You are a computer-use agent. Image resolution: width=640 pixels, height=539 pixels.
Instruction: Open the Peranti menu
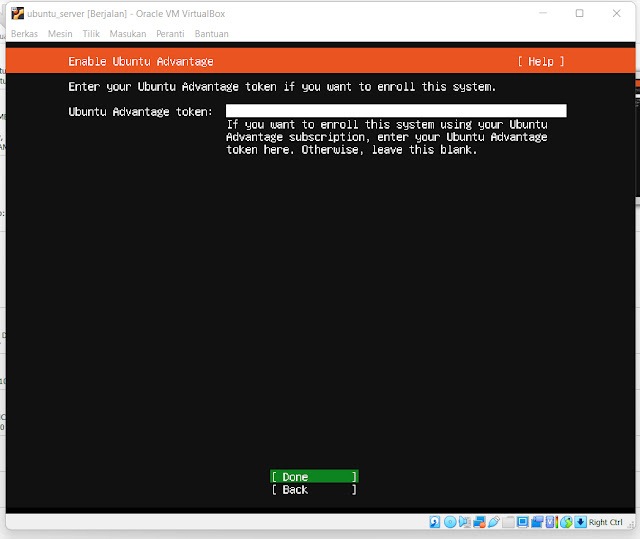click(170, 34)
